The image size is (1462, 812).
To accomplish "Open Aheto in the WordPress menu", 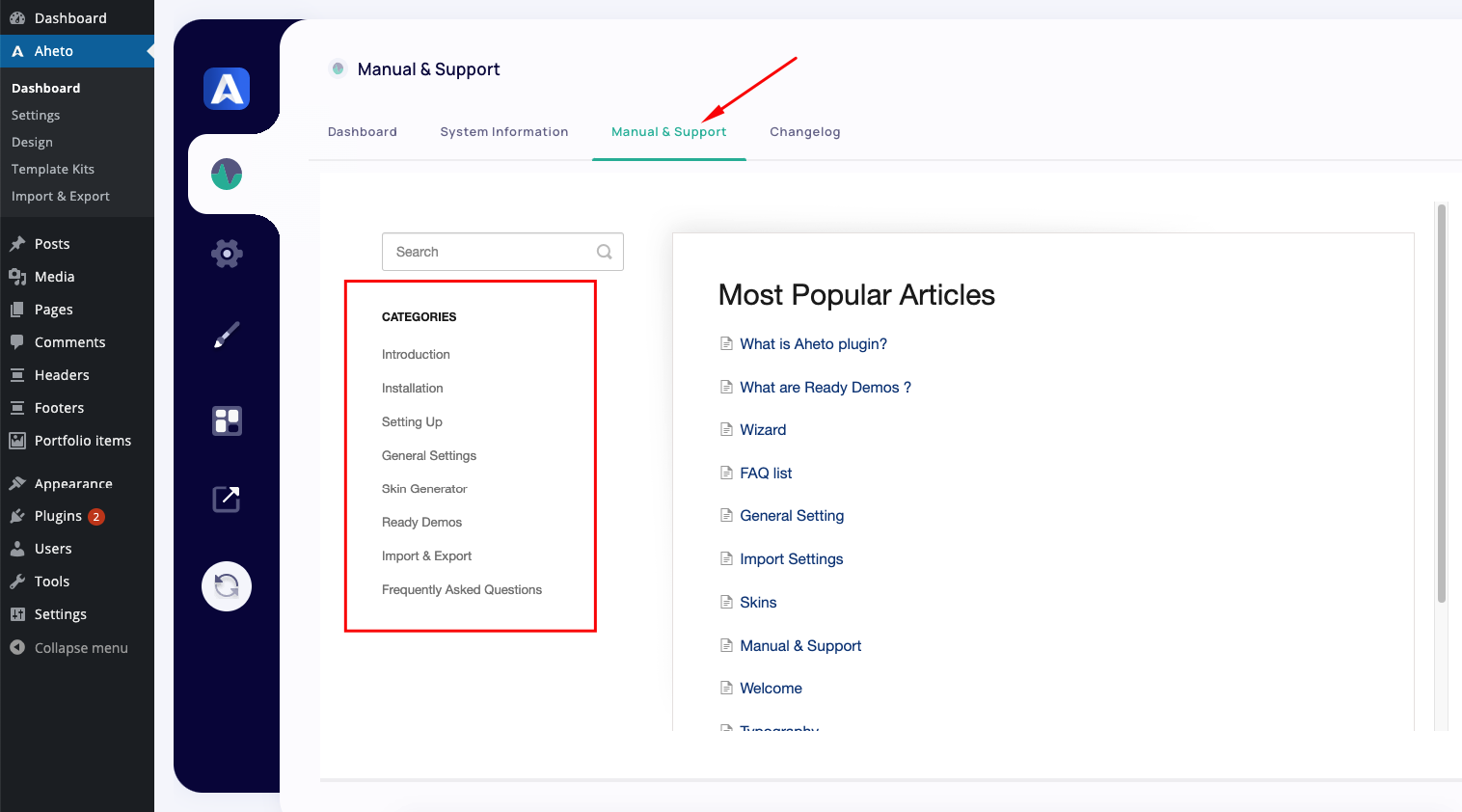I will [77, 51].
